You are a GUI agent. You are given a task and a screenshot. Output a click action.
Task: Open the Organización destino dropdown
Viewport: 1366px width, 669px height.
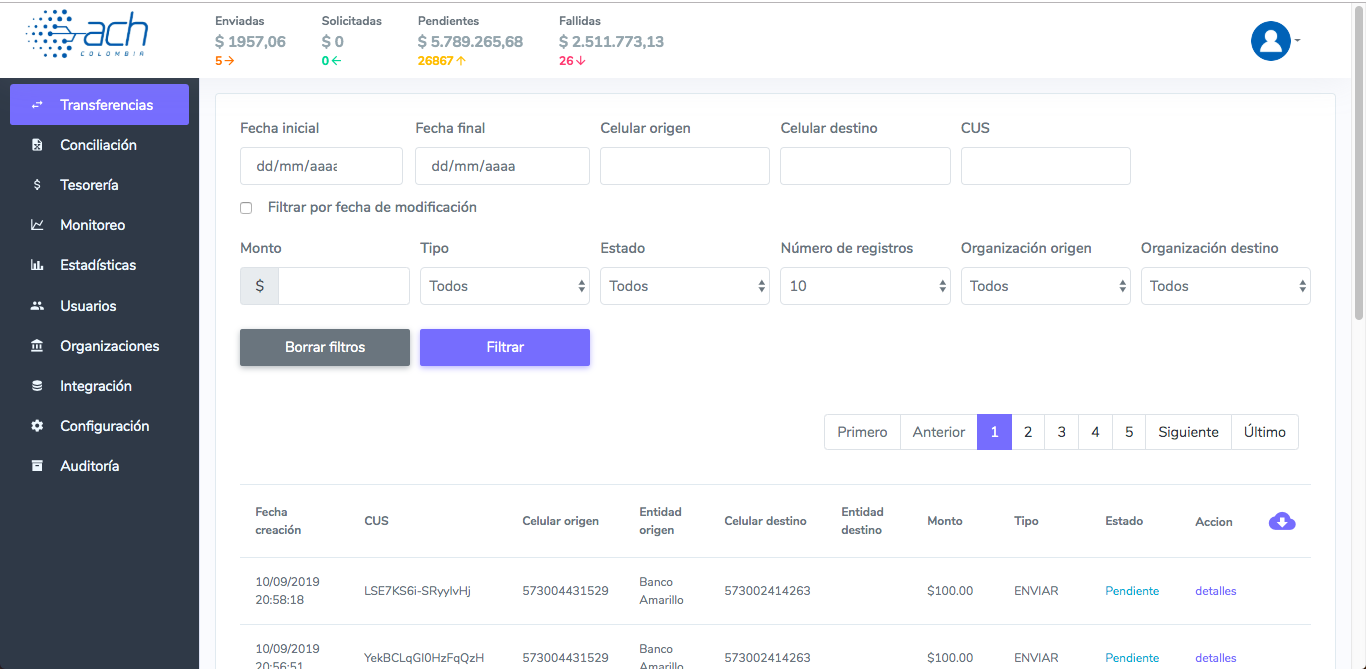pos(1226,286)
